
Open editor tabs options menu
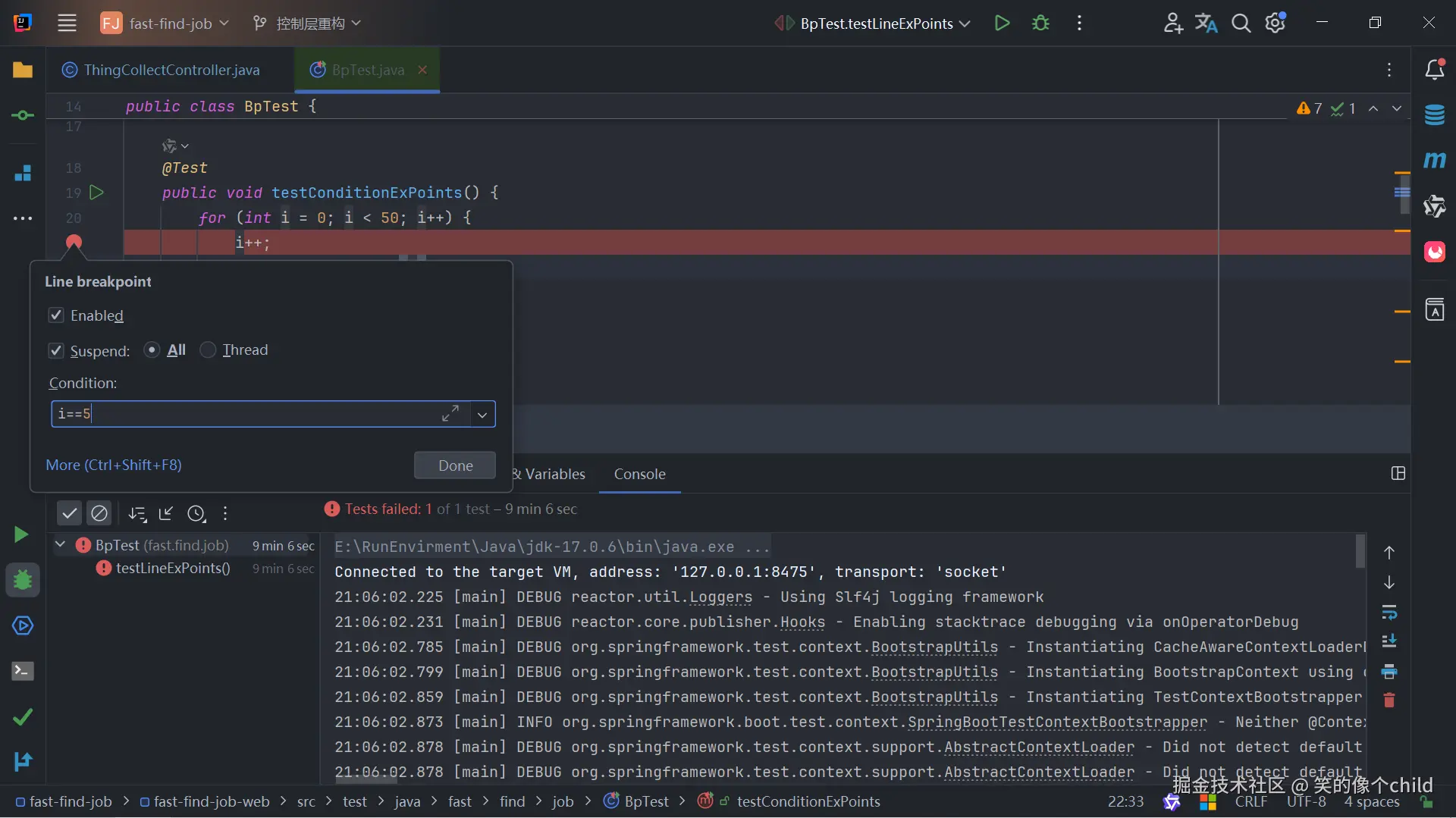tap(1389, 70)
